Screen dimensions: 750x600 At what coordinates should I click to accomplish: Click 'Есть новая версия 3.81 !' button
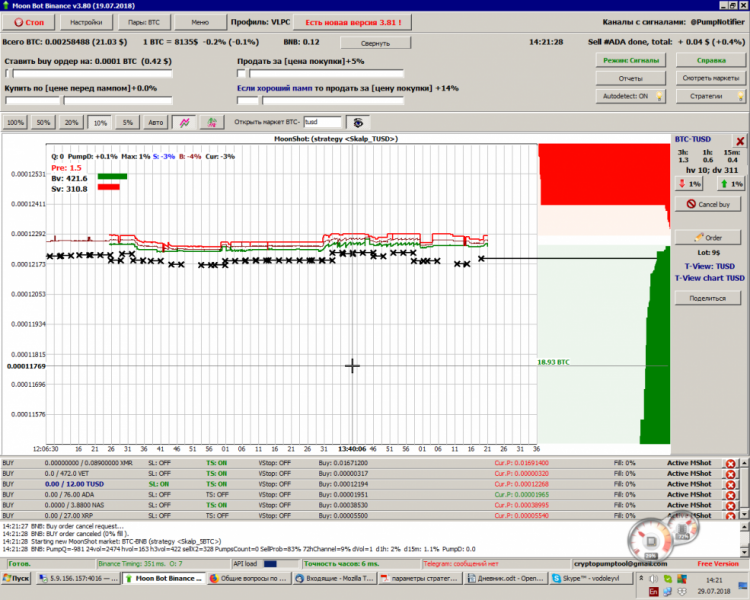353,22
